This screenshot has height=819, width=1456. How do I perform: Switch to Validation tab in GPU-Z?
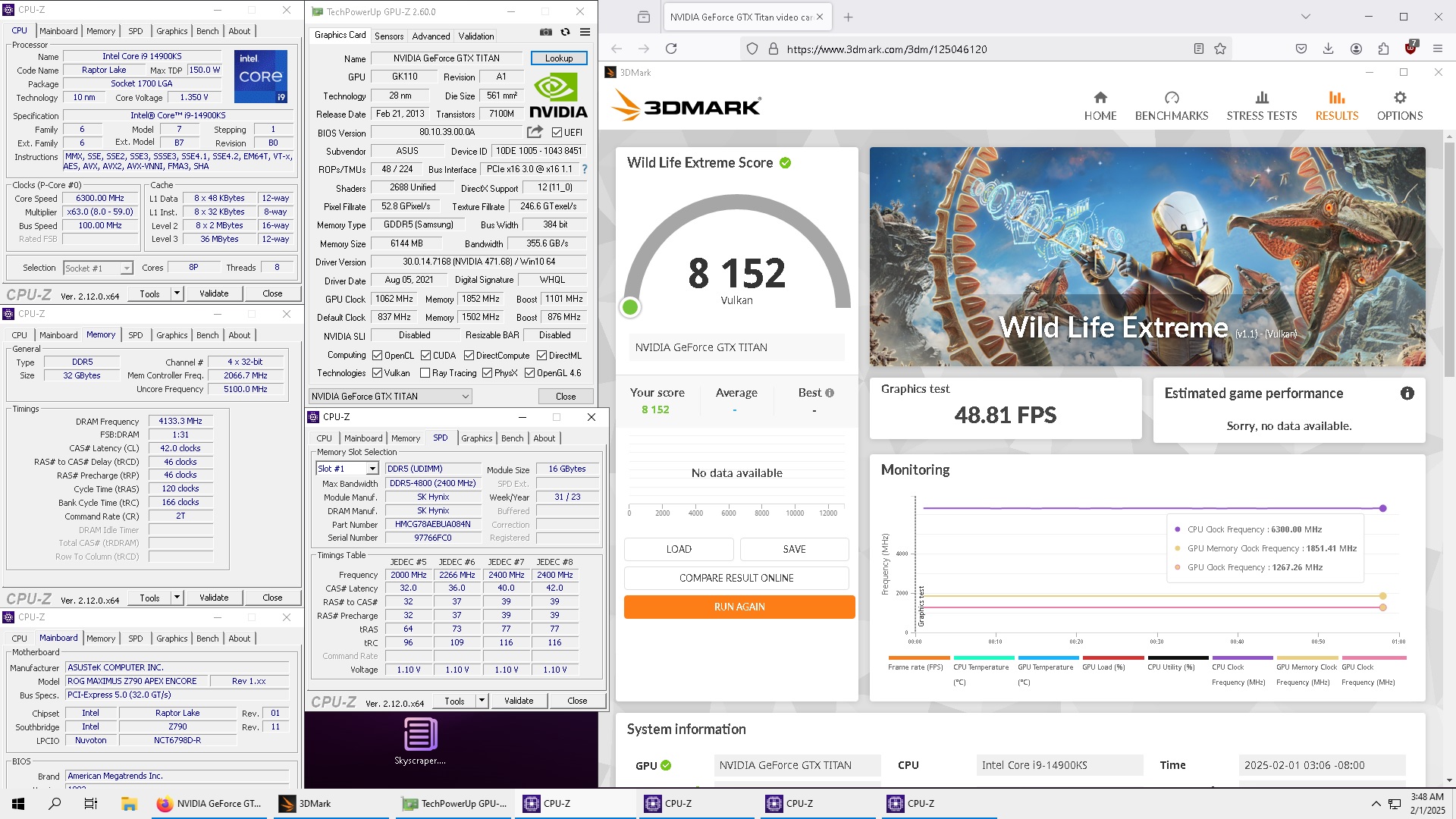(x=476, y=36)
